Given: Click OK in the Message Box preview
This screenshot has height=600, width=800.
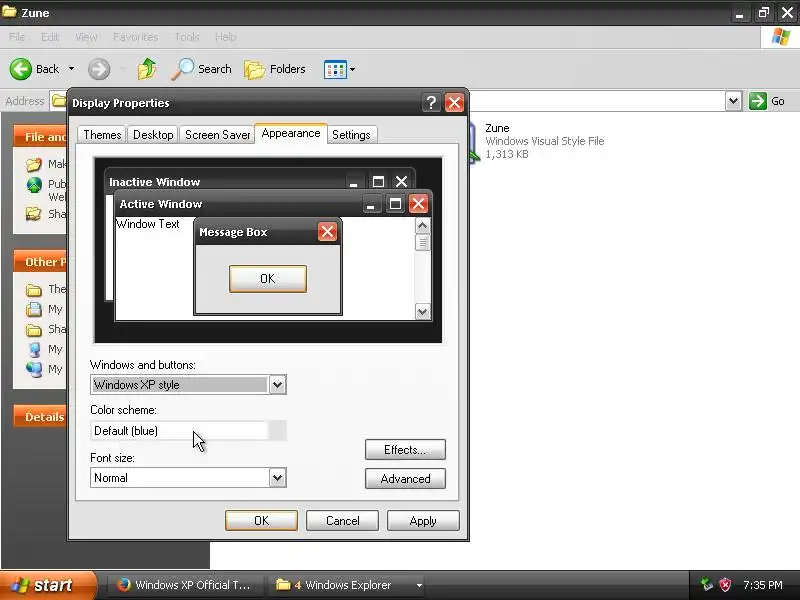Looking at the screenshot, I should click(x=268, y=279).
